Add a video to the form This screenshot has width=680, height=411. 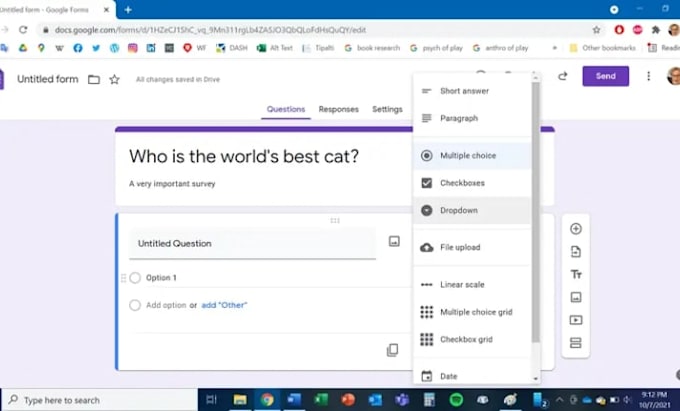[575, 320]
